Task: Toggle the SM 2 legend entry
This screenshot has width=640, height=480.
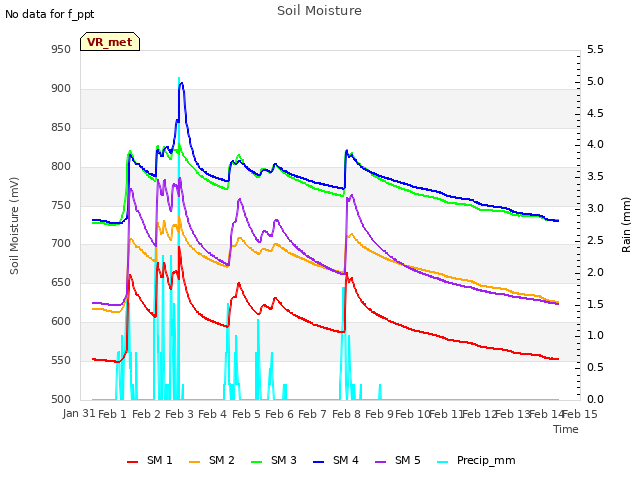Action: coord(211,461)
